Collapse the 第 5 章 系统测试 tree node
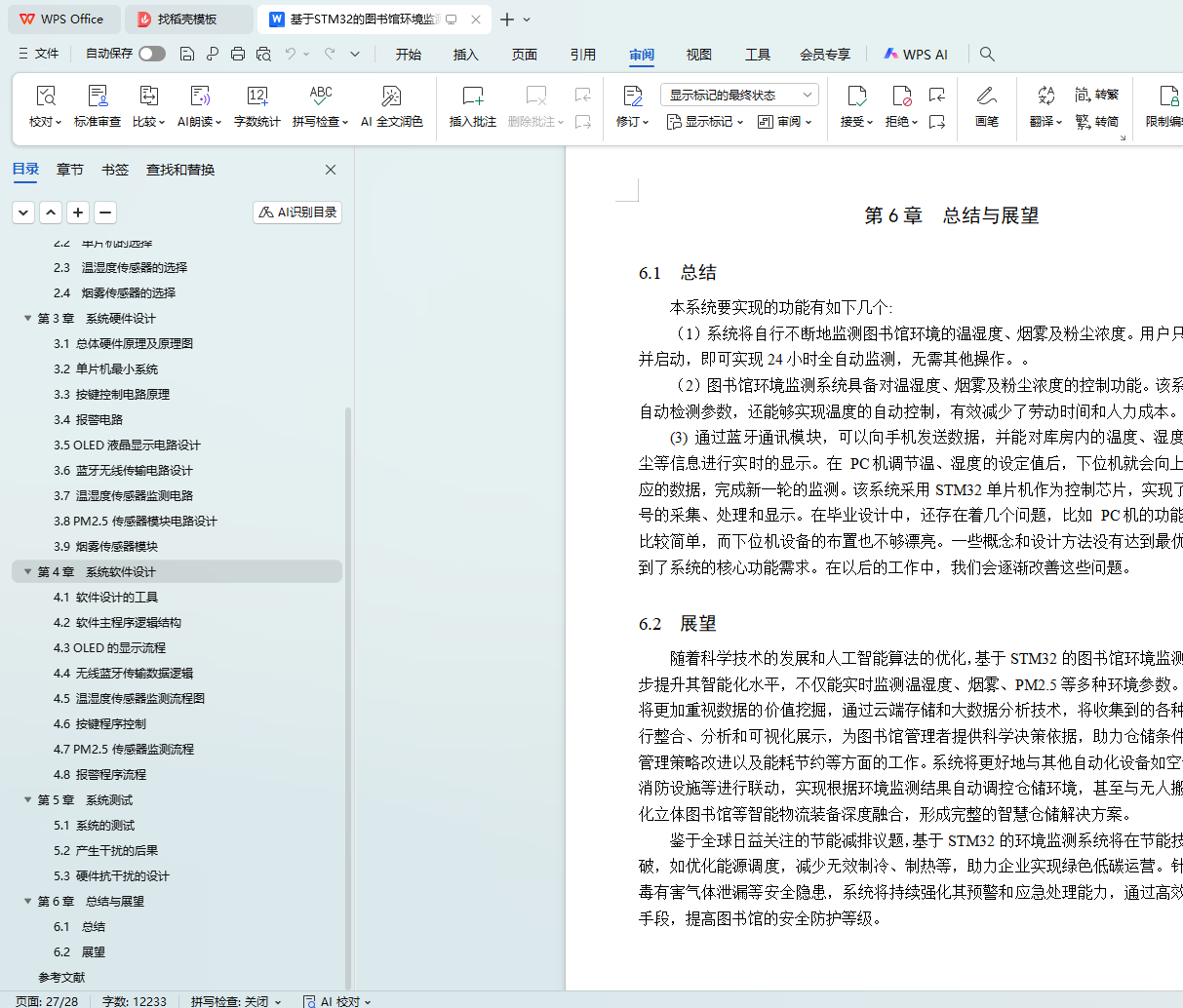The height and width of the screenshot is (1008, 1183). pyautogui.click(x=28, y=800)
